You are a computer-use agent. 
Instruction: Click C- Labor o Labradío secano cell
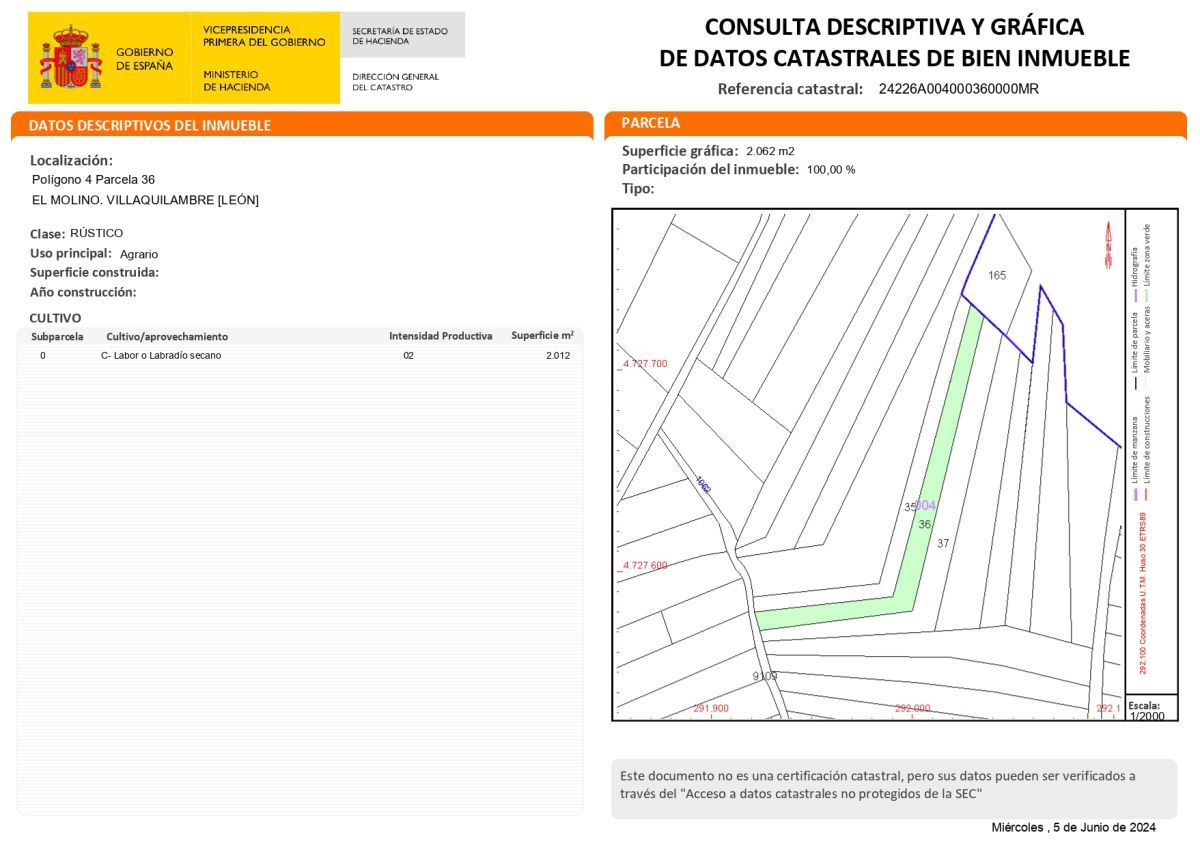coord(161,356)
